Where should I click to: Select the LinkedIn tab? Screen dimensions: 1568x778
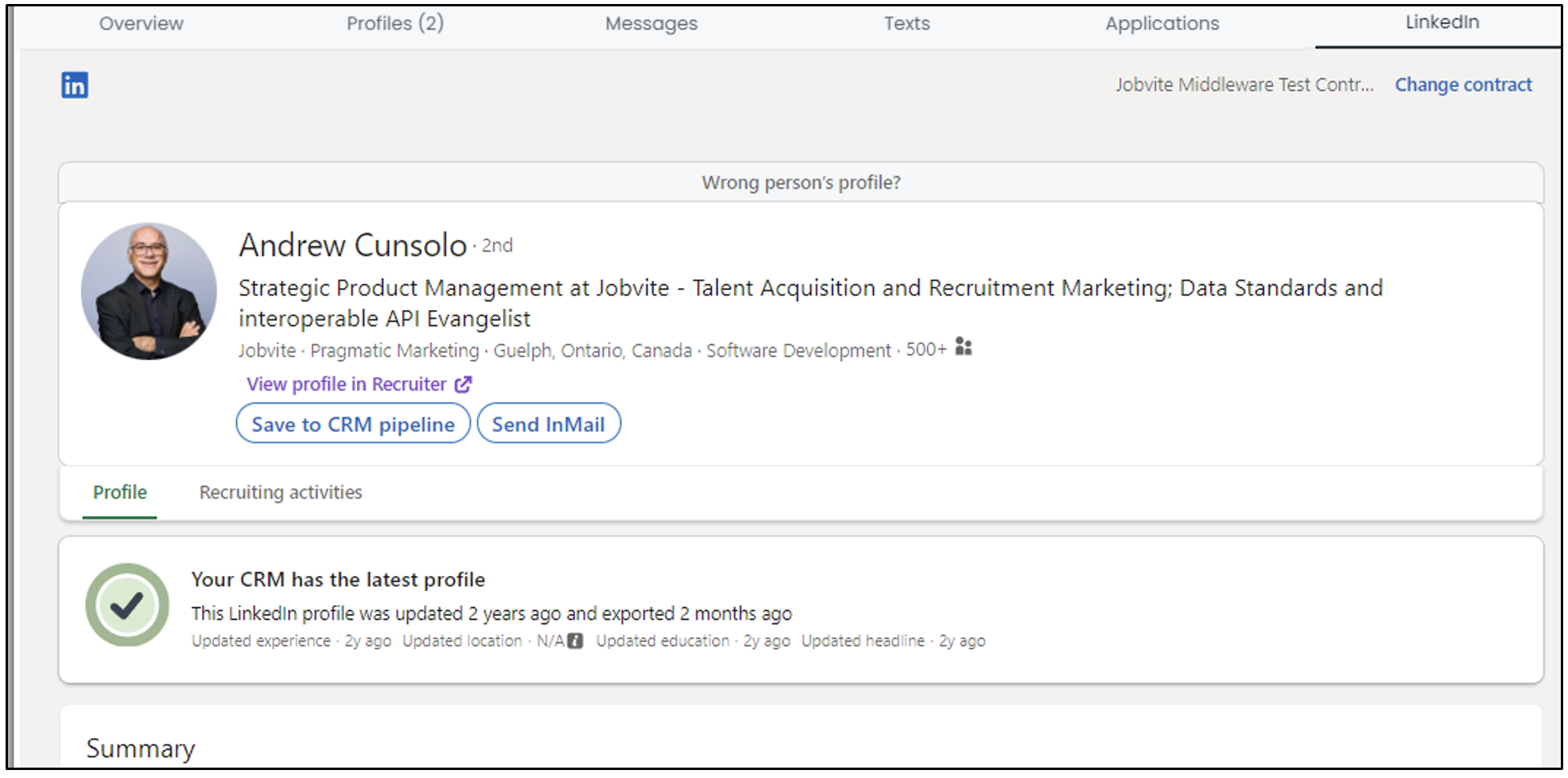coord(1442,22)
